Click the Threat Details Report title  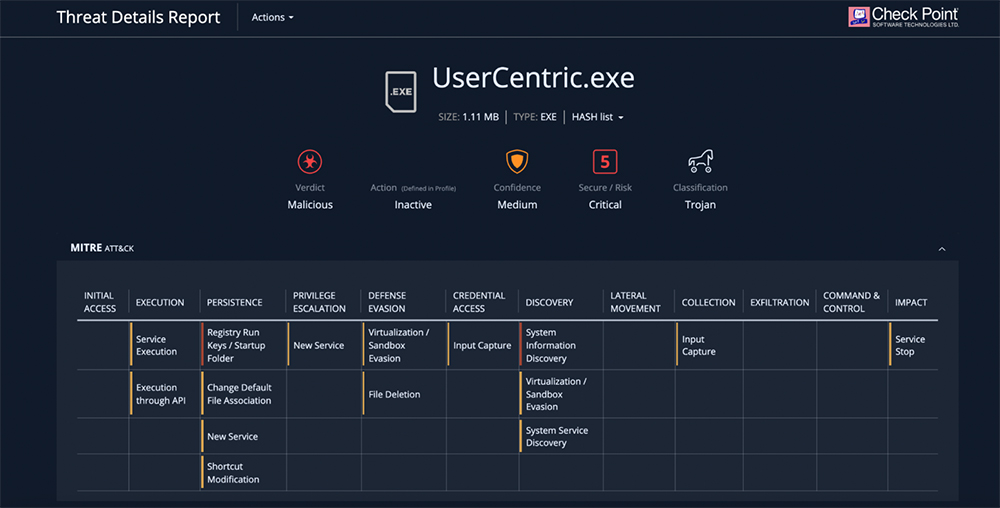click(x=138, y=18)
